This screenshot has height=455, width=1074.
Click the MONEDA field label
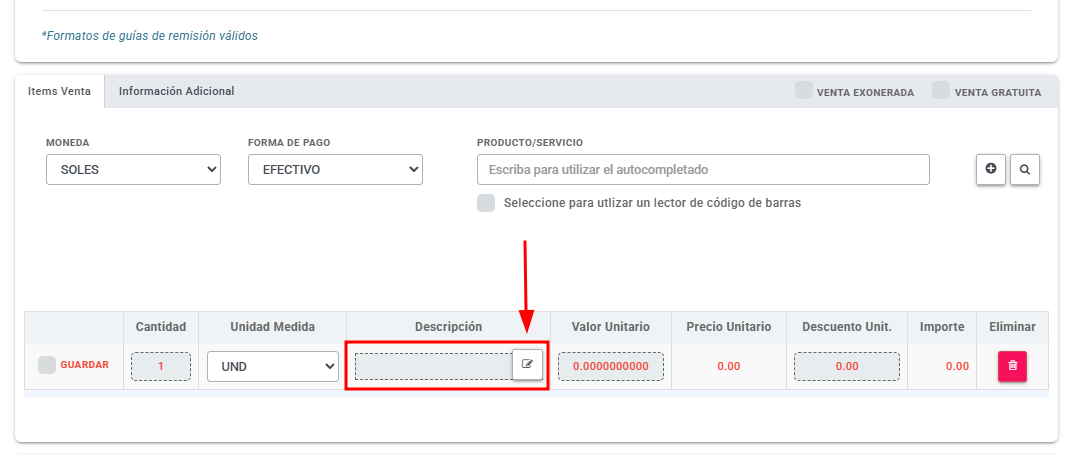click(x=68, y=143)
